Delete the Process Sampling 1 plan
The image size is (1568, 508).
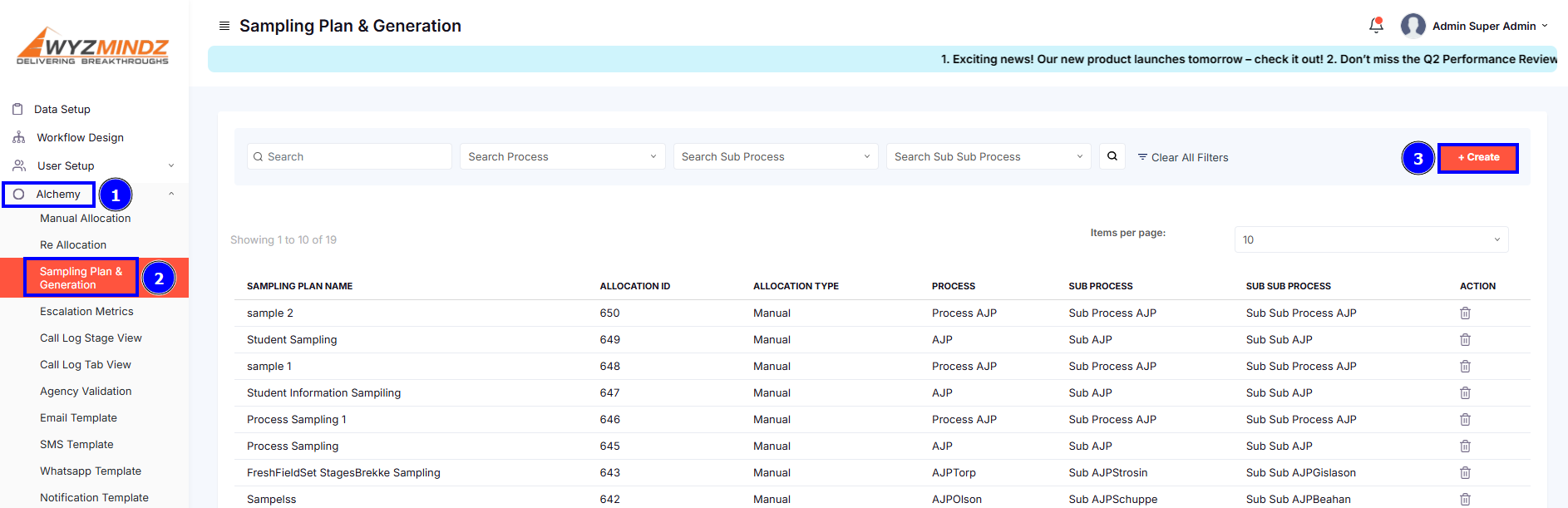1465,420
